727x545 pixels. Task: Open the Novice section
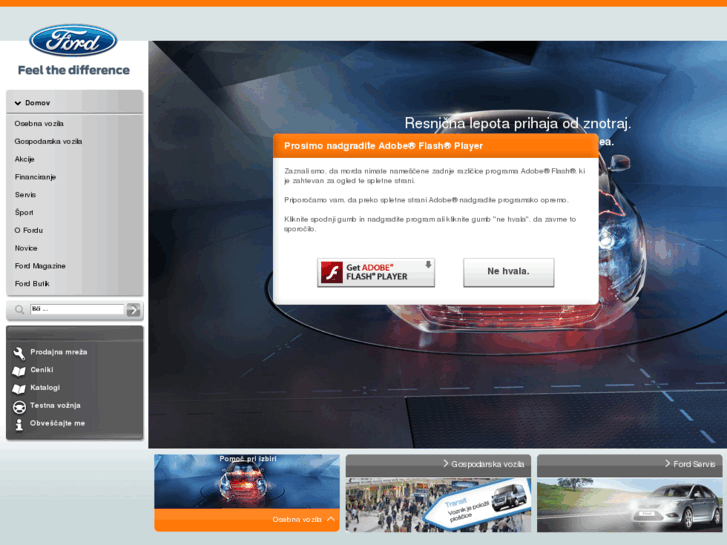coord(26,248)
